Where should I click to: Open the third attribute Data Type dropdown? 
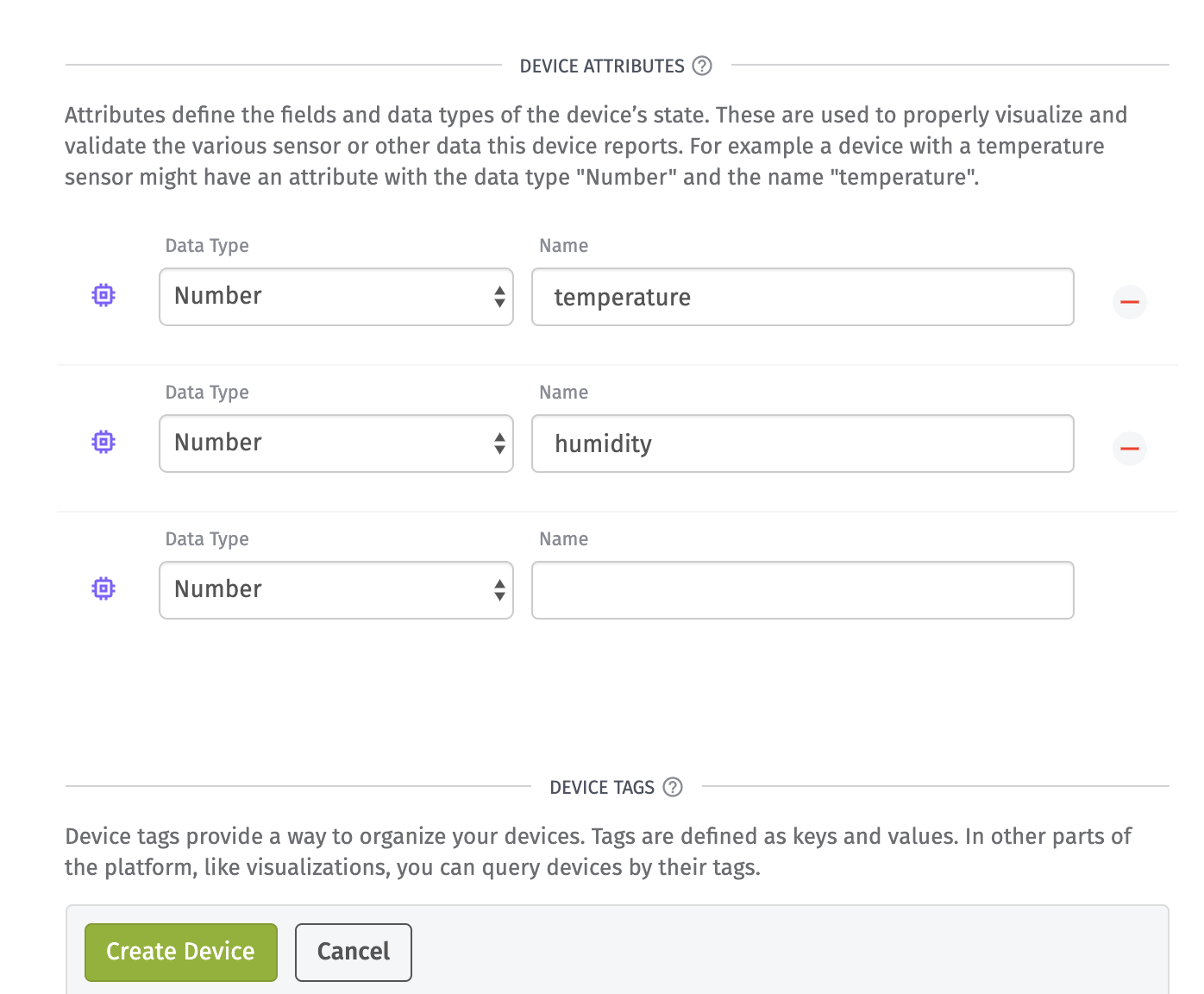tap(336, 590)
